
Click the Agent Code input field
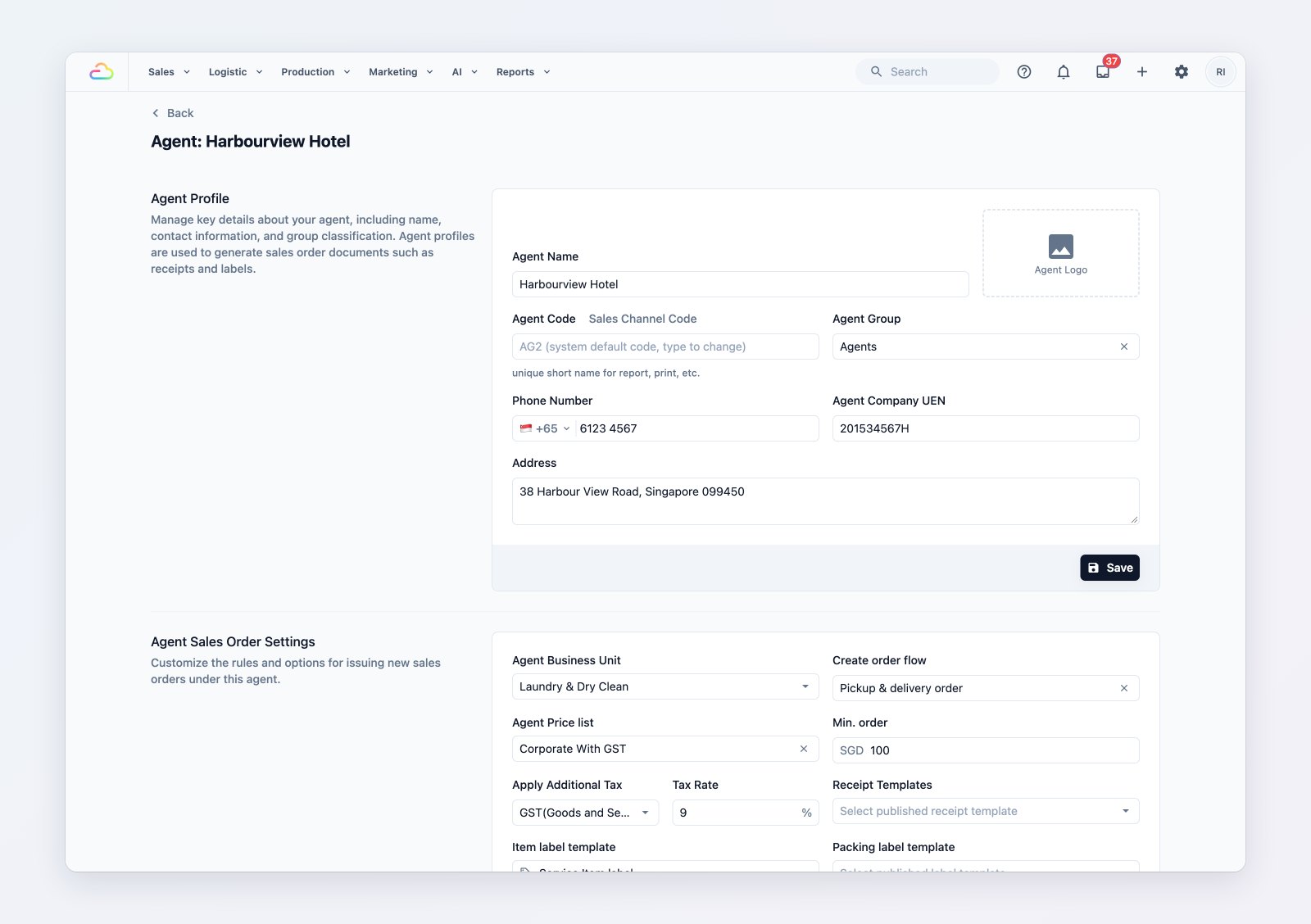pos(665,346)
